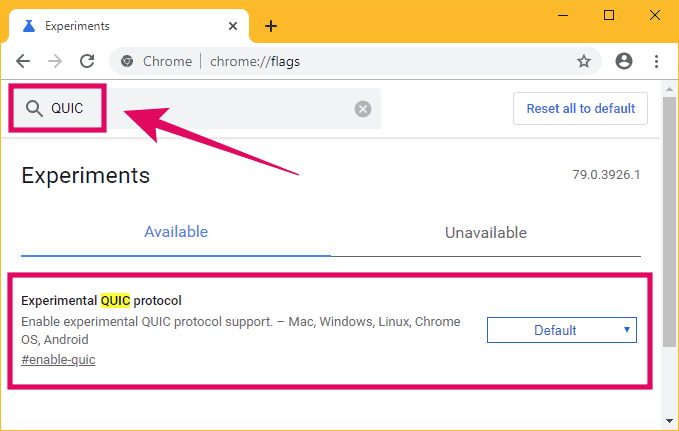Click the forward navigation arrow

(x=55, y=61)
